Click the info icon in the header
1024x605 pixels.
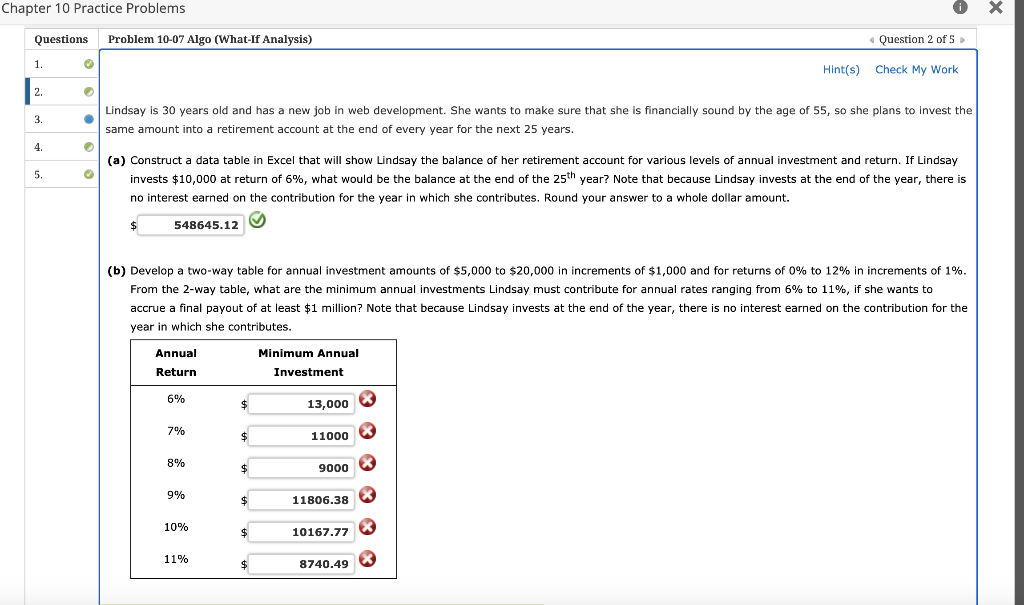(x=960, y=7)
